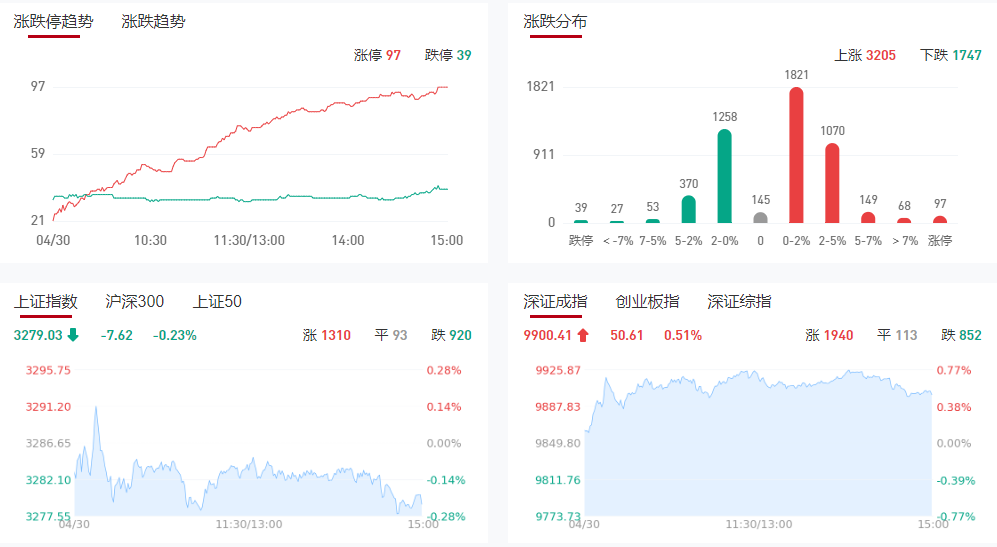Switch to the 创业板指 tab
The height and width of the screenshot is (547, 997).
point(647,301)
